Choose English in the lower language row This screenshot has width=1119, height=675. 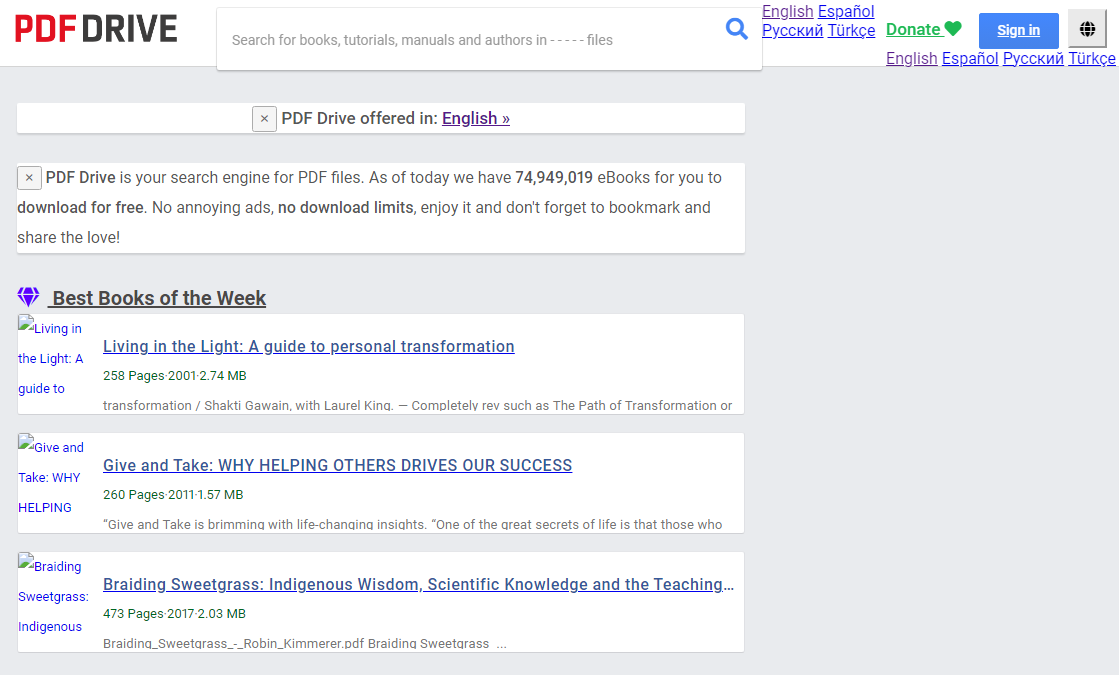(911, 59)
